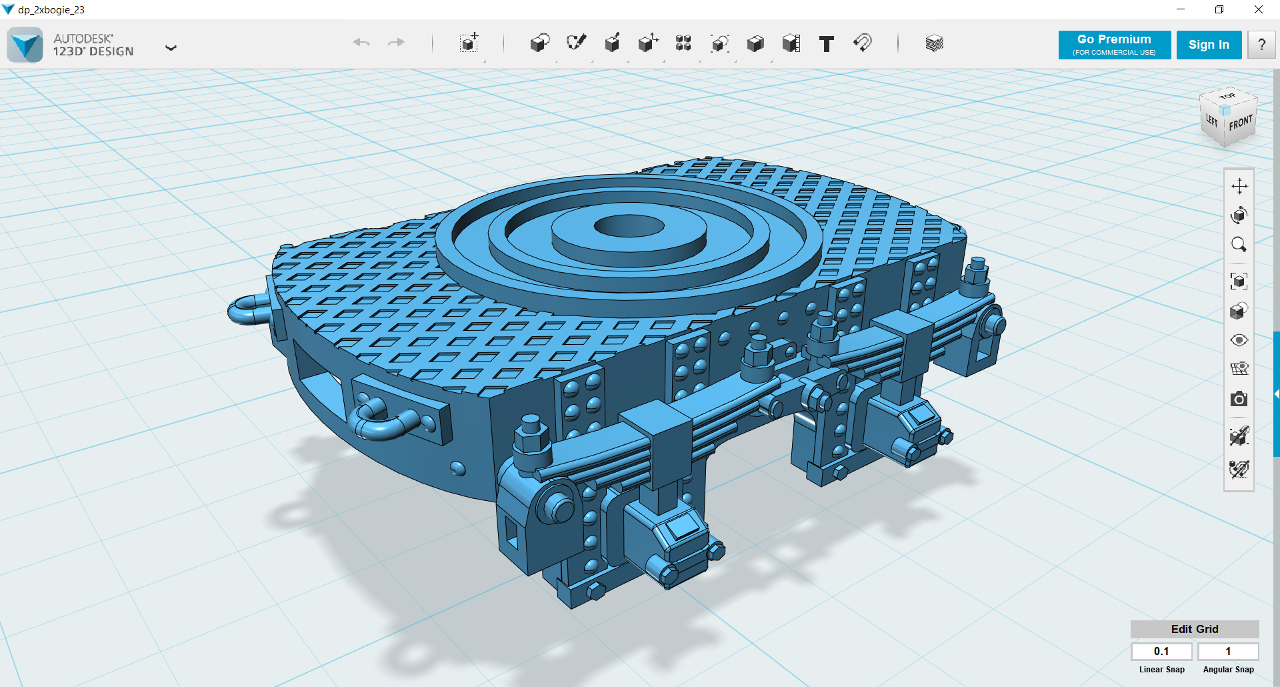Expand the side panel arrow on right edge

[1276, 395]
